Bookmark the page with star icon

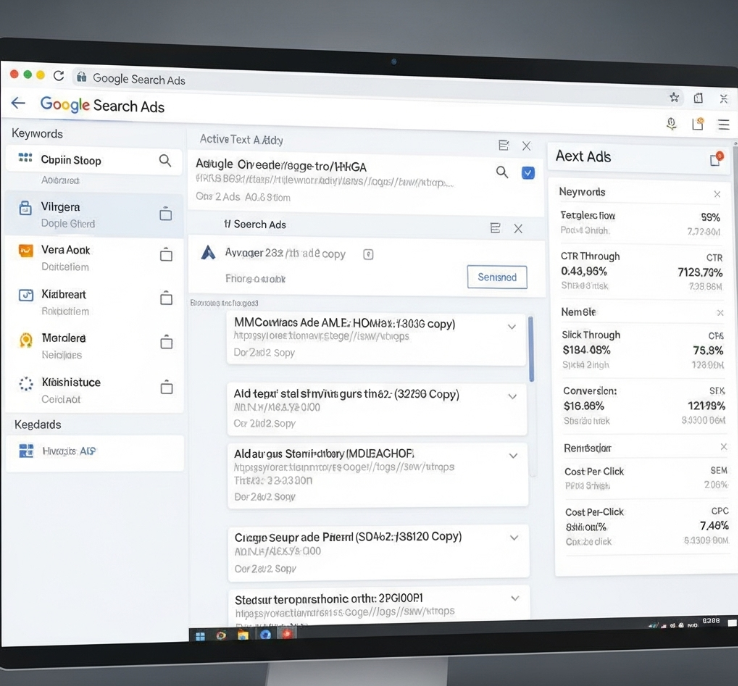(674, 97)
